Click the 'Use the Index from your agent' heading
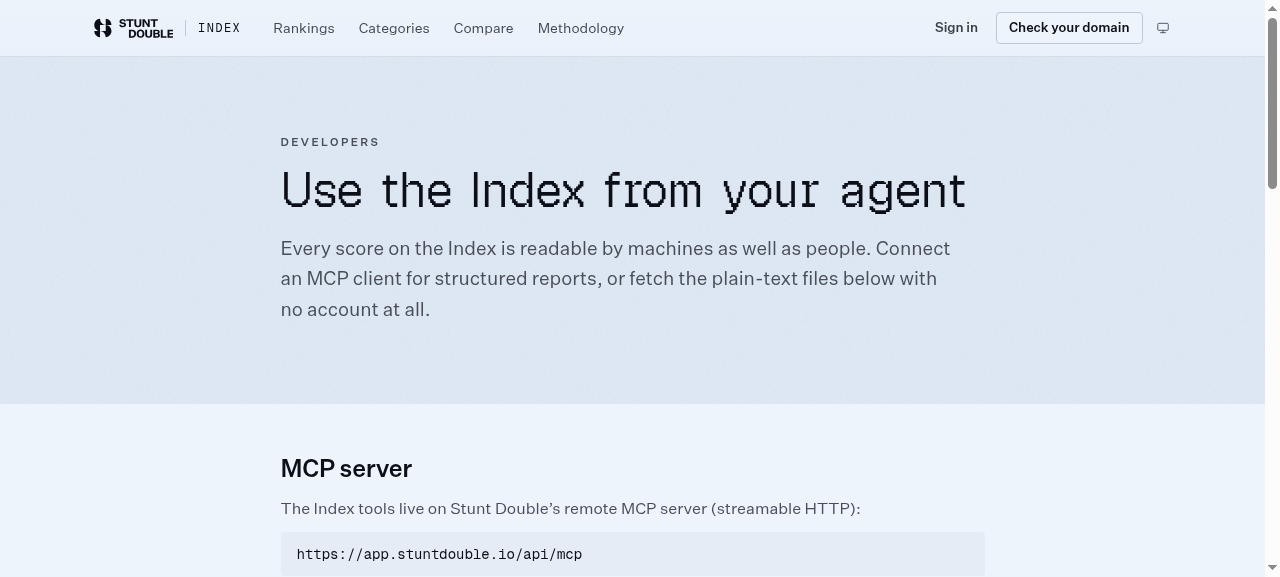 624,190
